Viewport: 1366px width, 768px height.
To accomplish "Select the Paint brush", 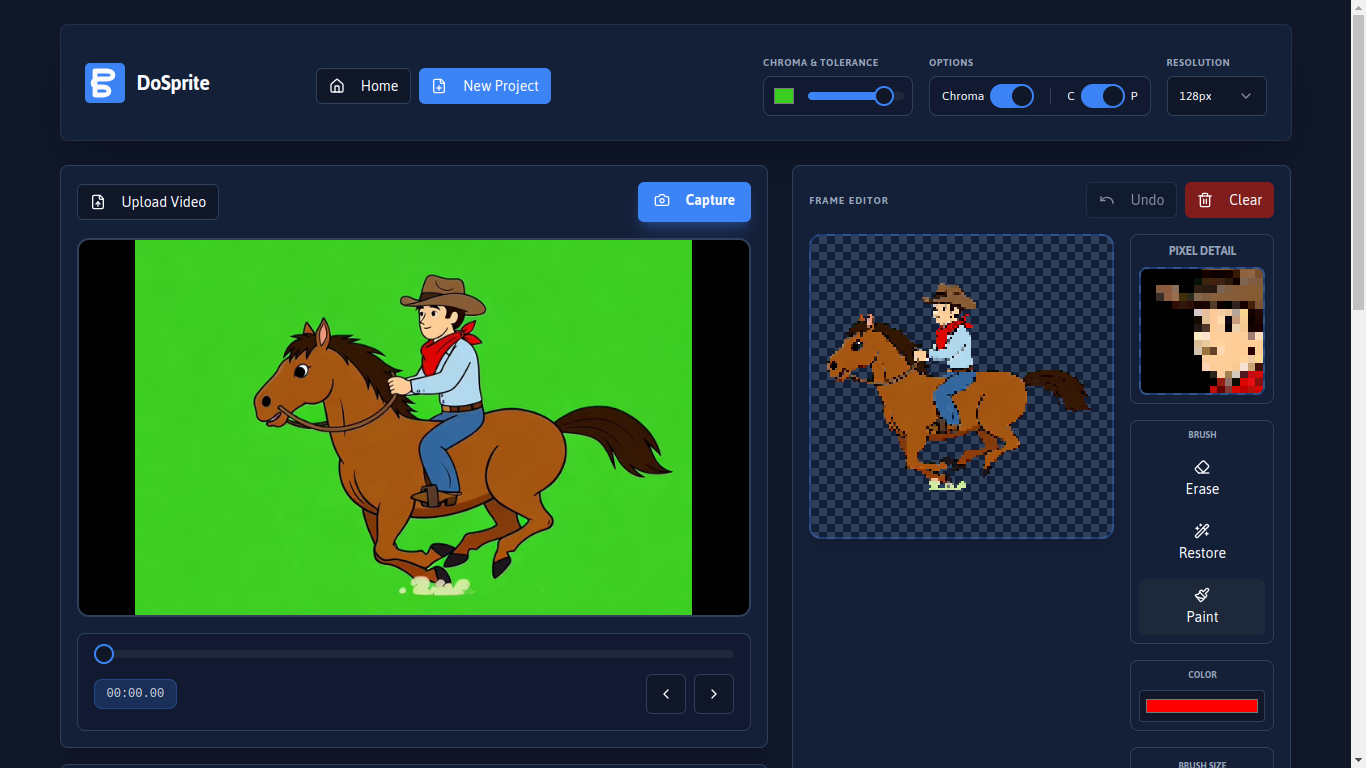I will coord(1202,607).
